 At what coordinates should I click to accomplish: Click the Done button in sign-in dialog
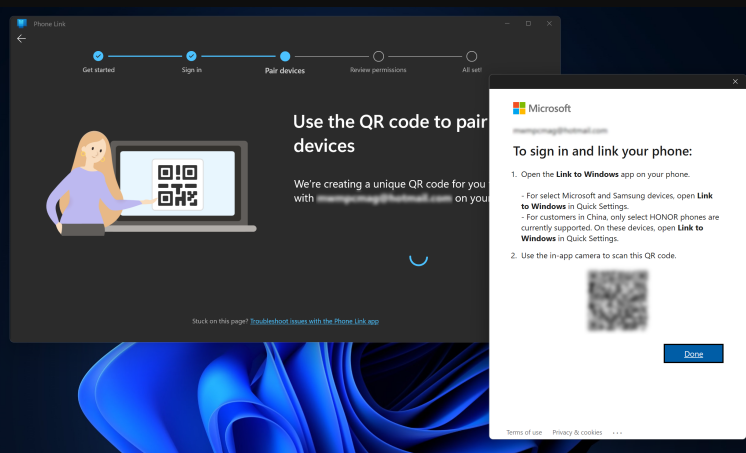[x=694, y=354]
